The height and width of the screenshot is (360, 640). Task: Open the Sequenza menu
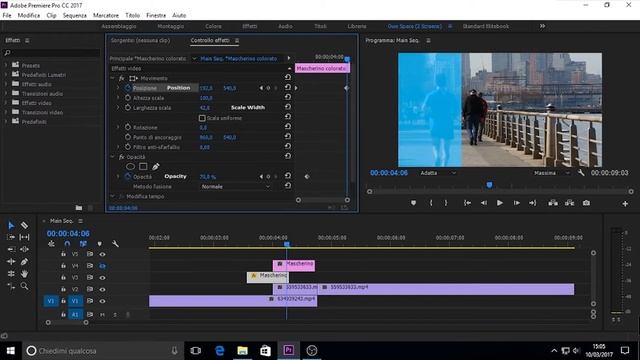click(75, 15)
